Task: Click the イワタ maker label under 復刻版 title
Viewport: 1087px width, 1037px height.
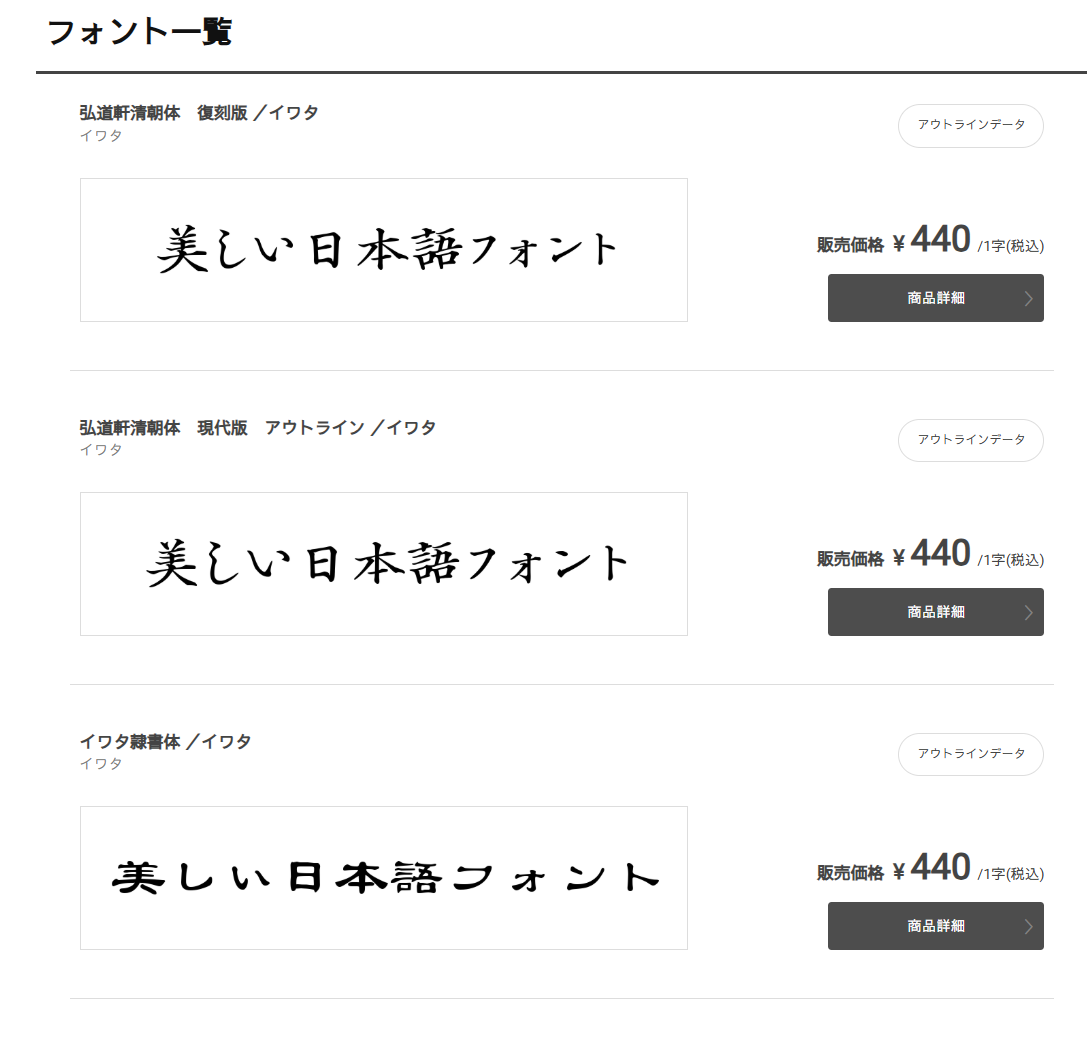Action: (x=101, y=135)
